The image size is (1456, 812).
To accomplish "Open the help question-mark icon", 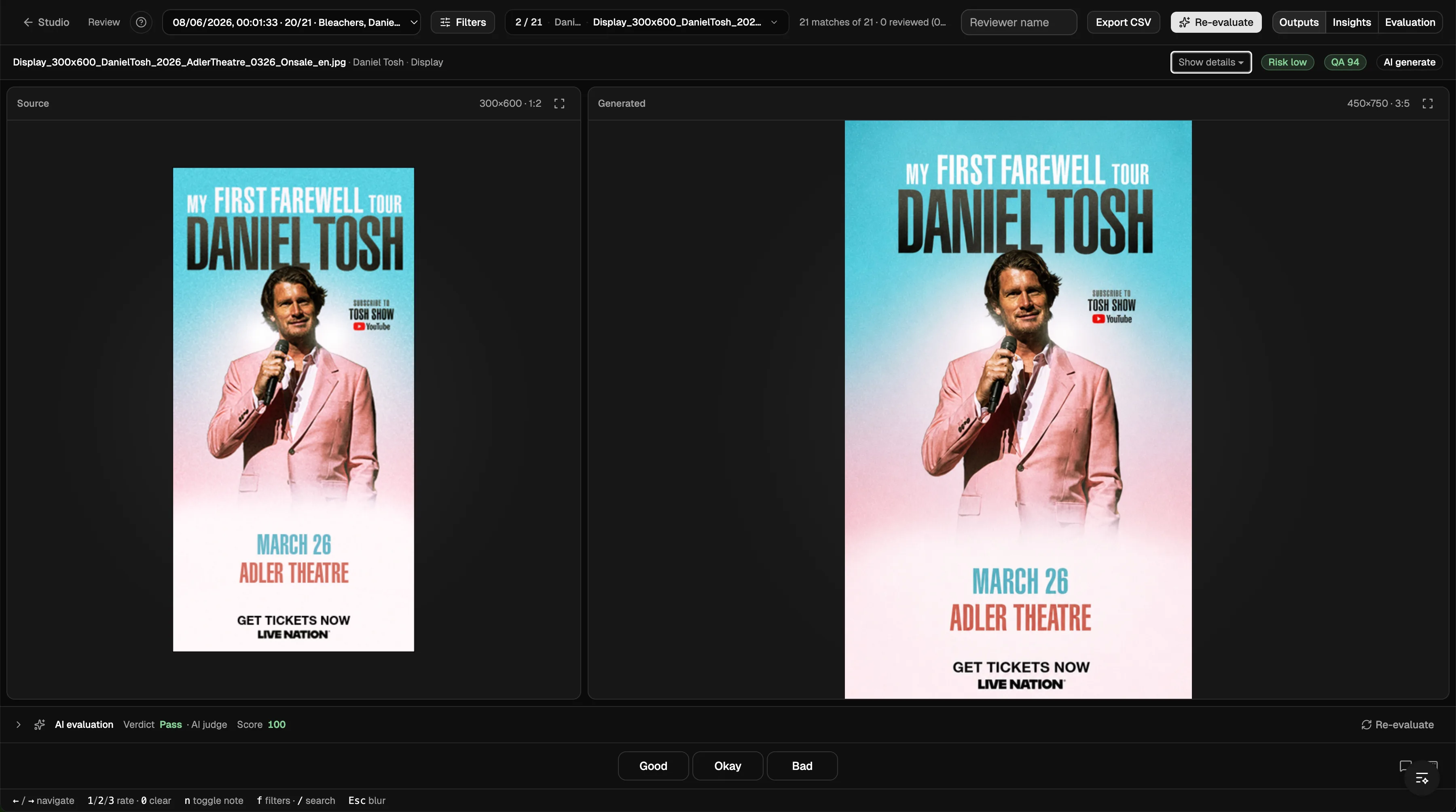I will coord(141,22).
